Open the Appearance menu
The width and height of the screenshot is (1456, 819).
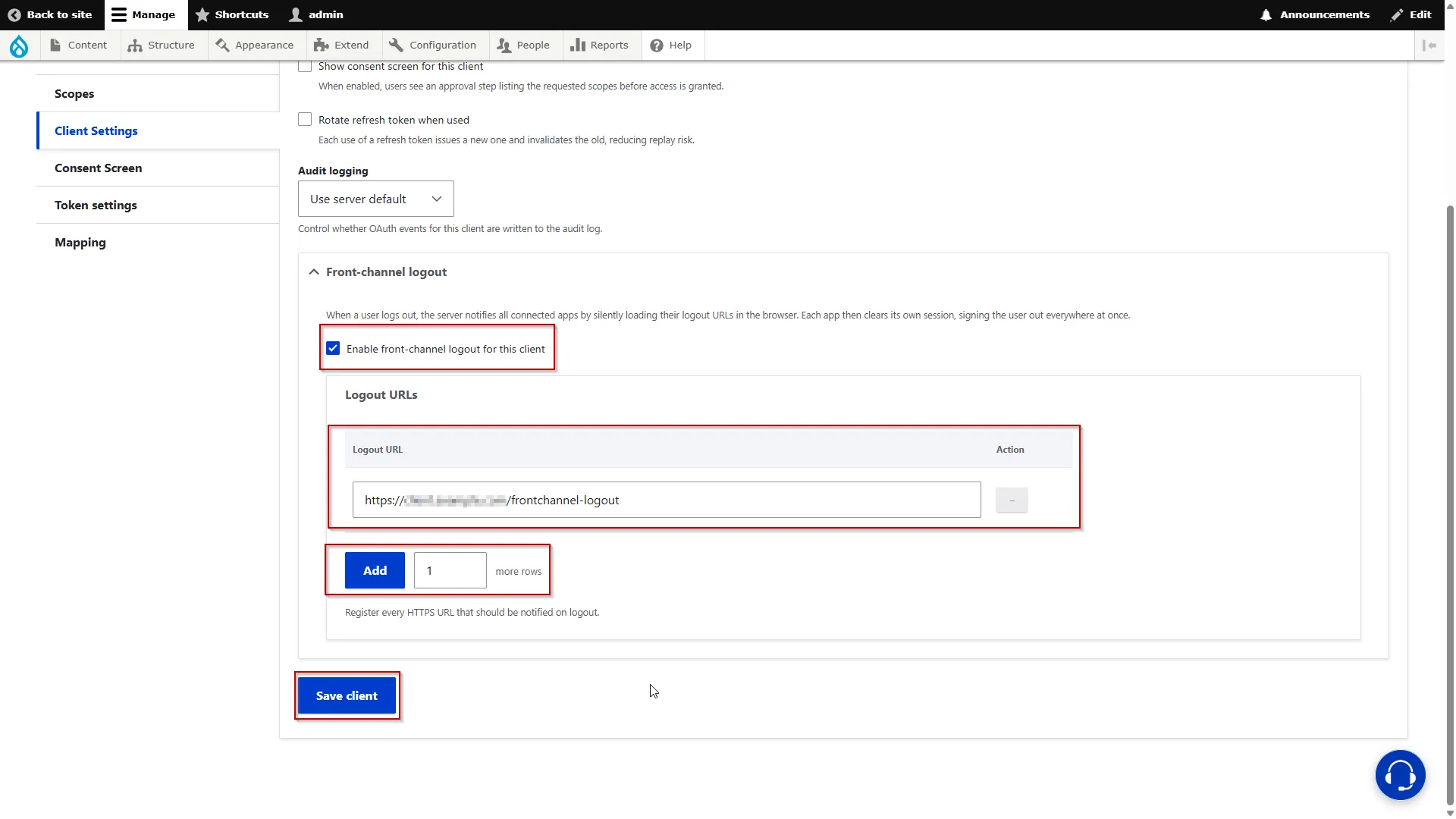pyautogui.click(x=255, y=45)
